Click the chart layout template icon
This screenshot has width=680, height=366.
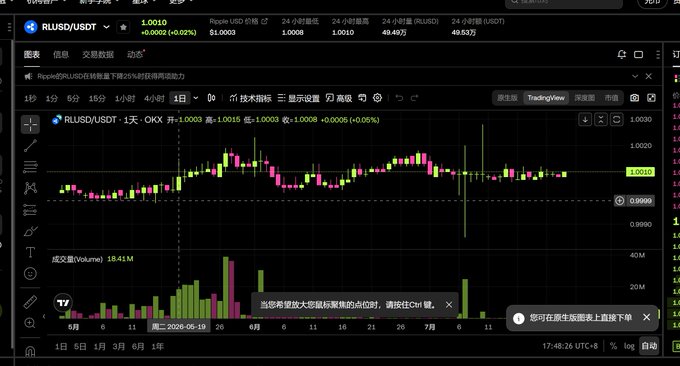(x=362, y=98)
